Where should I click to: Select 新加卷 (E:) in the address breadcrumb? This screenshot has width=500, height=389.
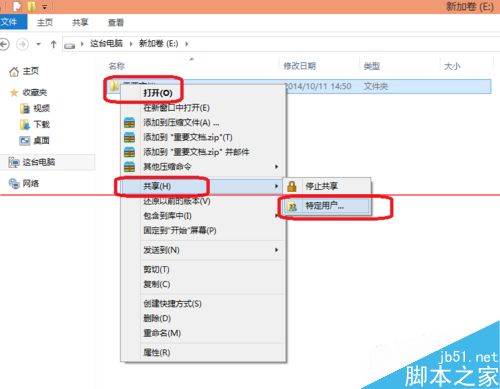coord(158,44)
